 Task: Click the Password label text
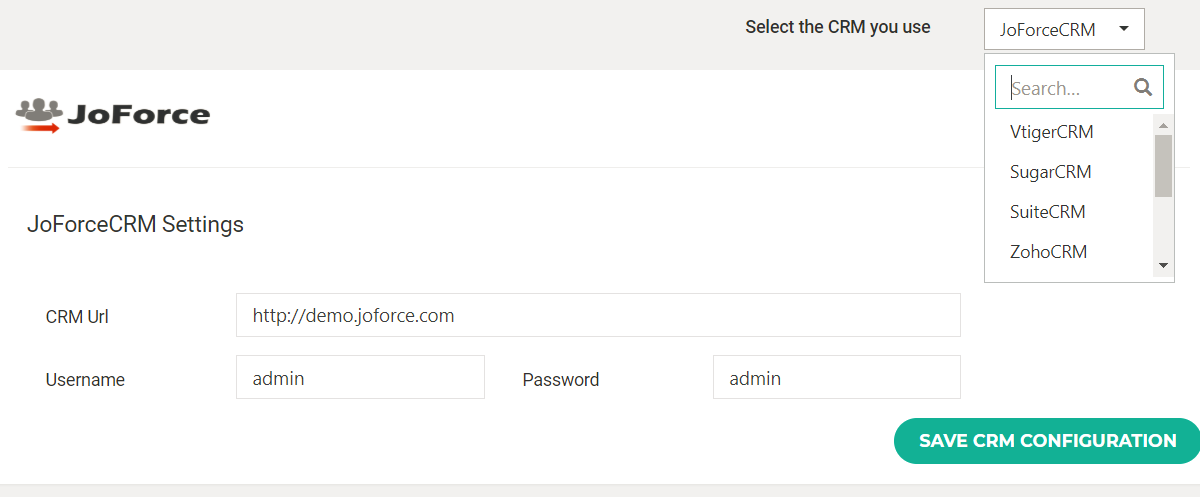560,380
